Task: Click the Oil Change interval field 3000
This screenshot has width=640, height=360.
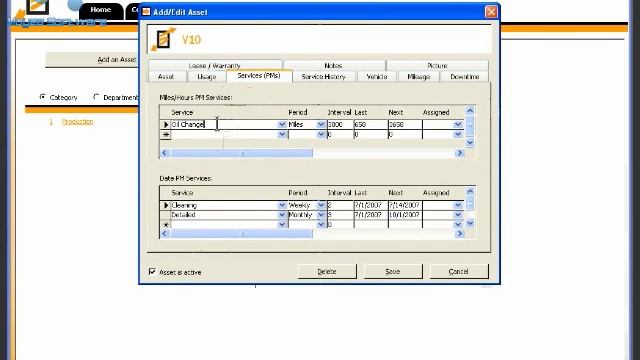Action: point(340,124)
